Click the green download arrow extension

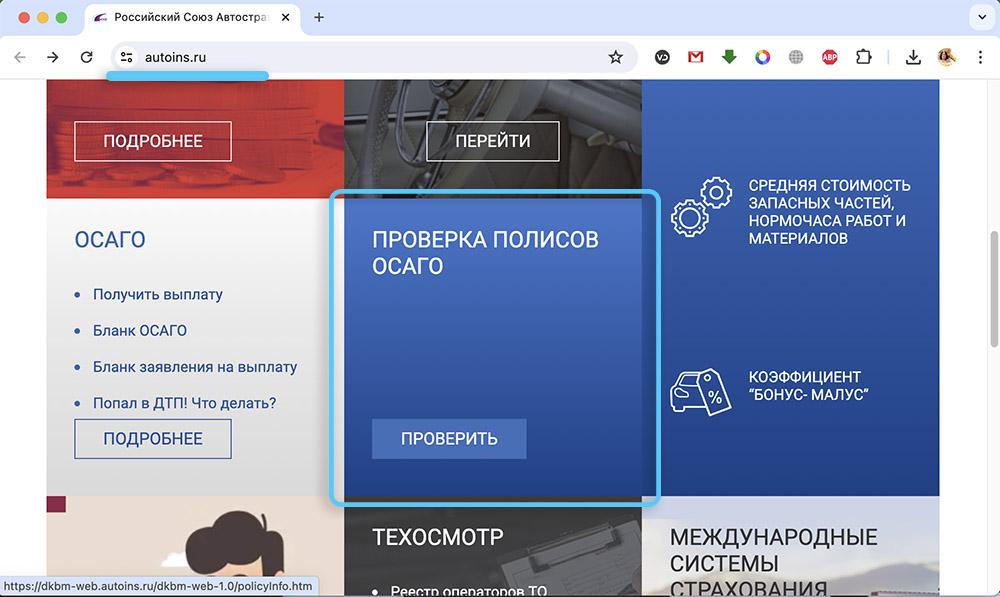point(729,57)
